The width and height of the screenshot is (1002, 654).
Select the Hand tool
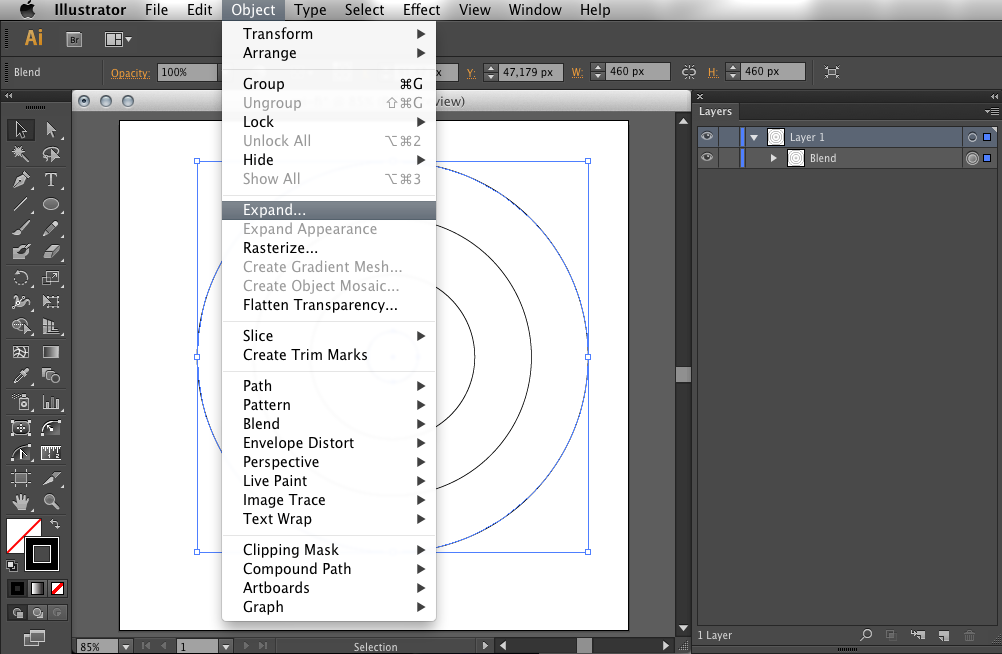pos(20,502)
